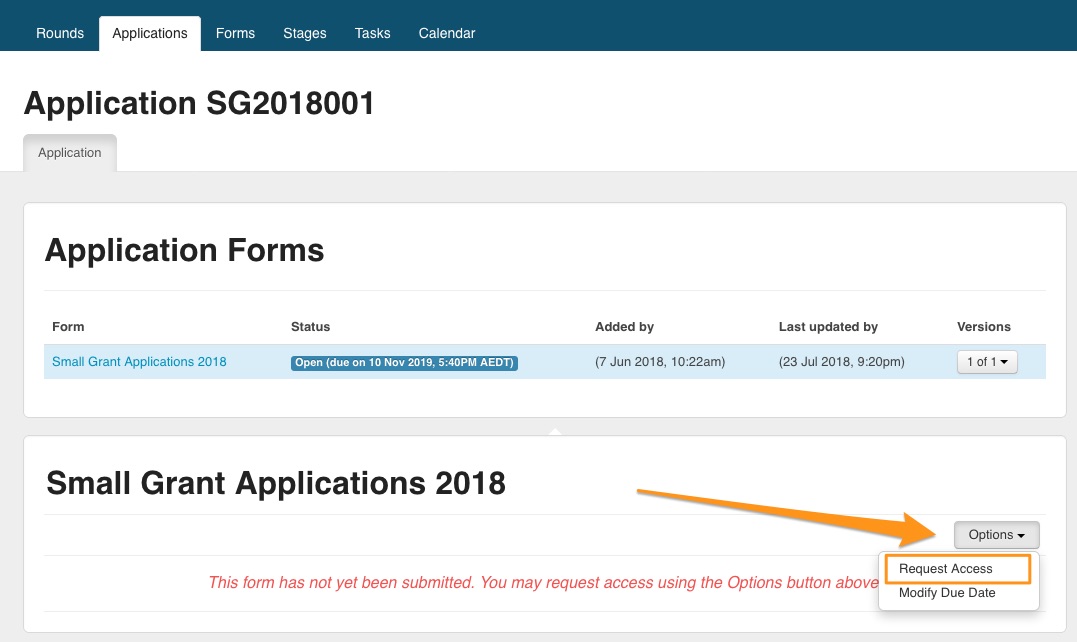
Task: Select the Applications tab in navigation bar
Action: (150, 33)
